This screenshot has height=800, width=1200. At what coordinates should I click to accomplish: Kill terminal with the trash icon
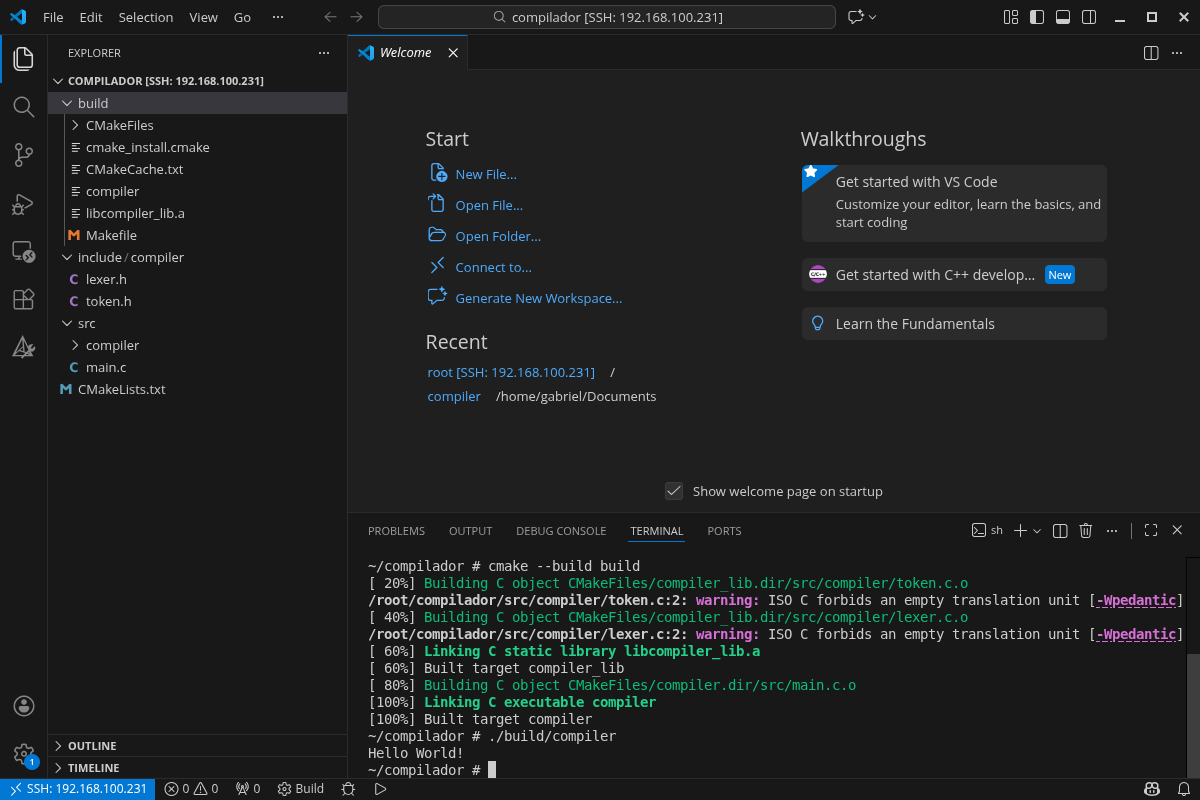(x=1086, y=531)
